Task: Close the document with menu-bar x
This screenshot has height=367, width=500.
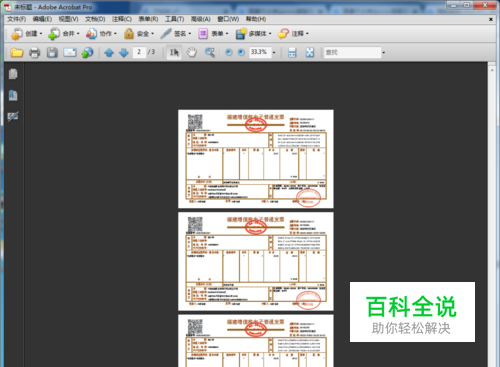Action: coord(491,19)
